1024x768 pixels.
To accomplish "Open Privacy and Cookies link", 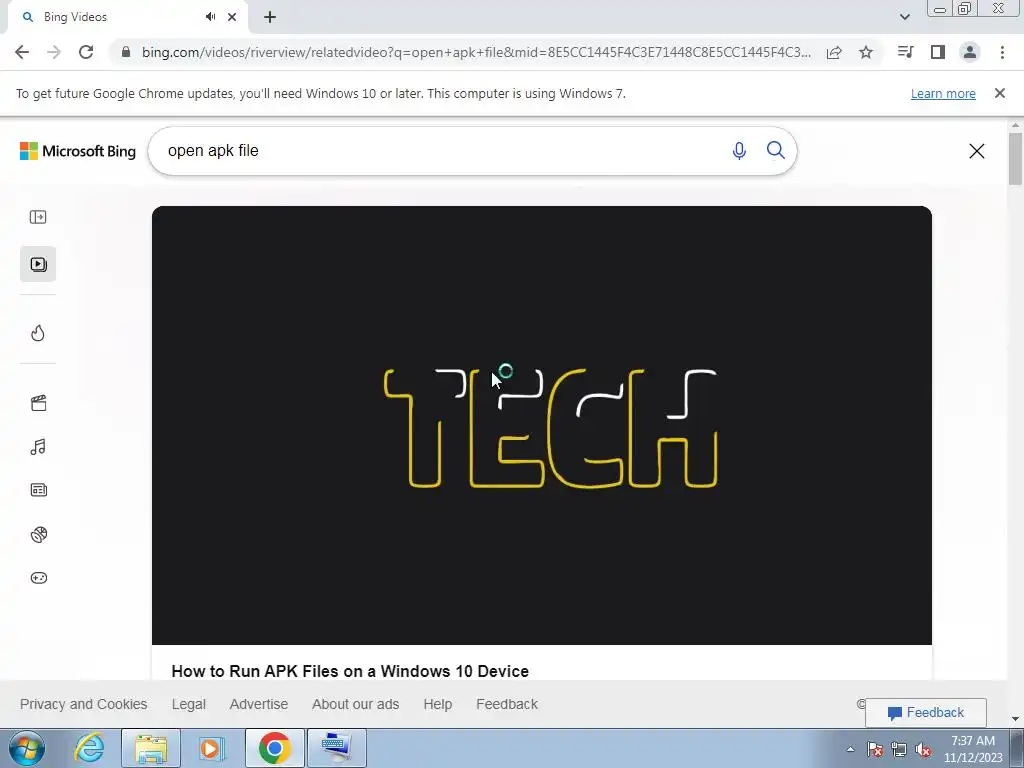I will pos(84,704).
